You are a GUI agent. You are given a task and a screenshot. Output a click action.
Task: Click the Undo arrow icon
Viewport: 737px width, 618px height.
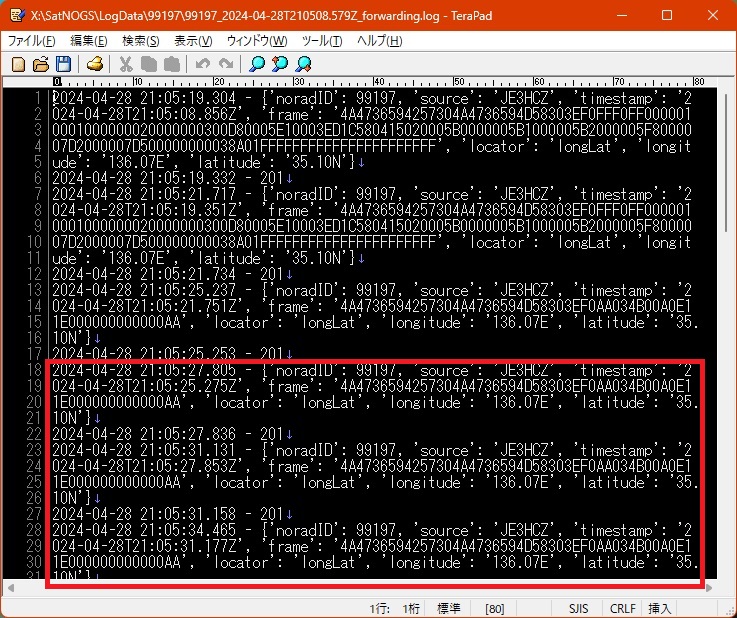[x=203, y=64]
